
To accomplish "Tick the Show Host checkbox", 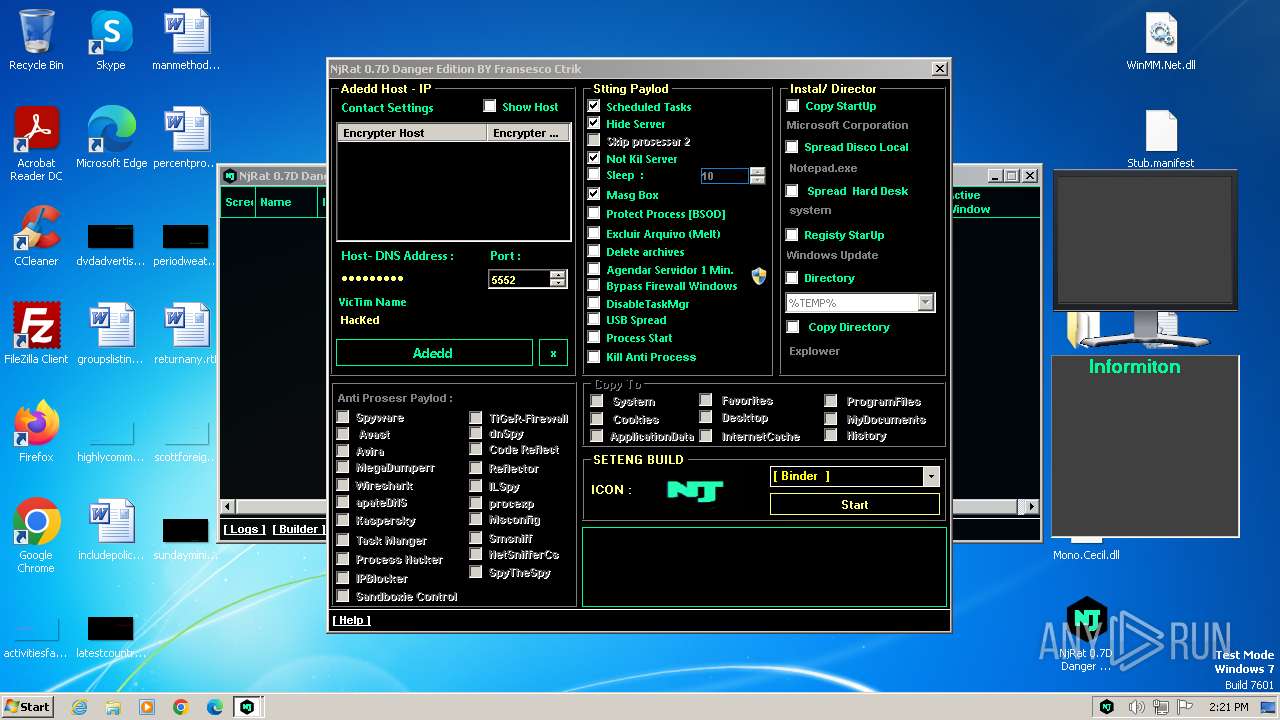I will (490, 106).
